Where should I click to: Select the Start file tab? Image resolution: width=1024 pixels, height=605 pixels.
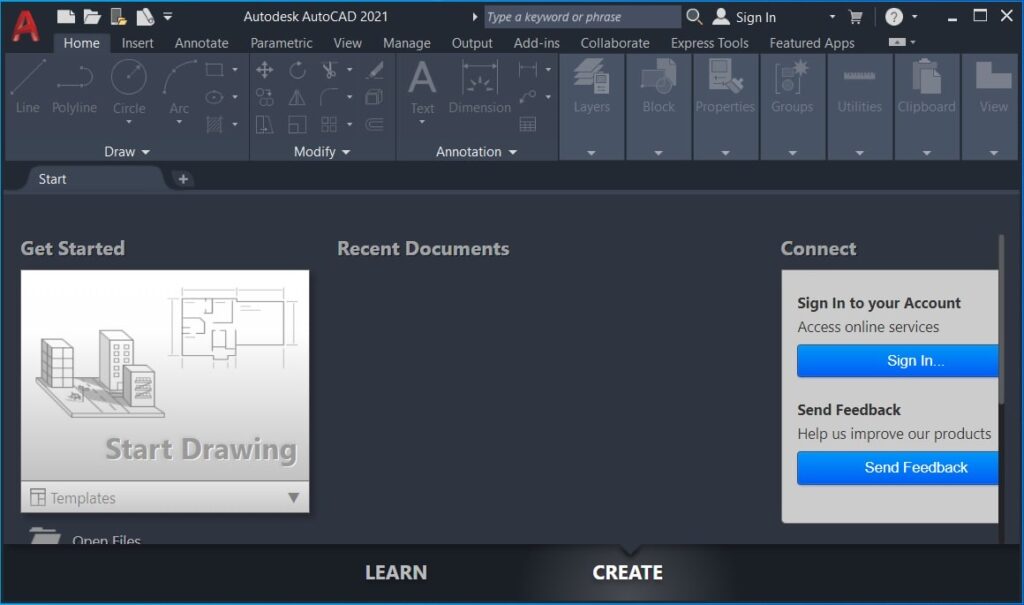[x=94, y=179]
